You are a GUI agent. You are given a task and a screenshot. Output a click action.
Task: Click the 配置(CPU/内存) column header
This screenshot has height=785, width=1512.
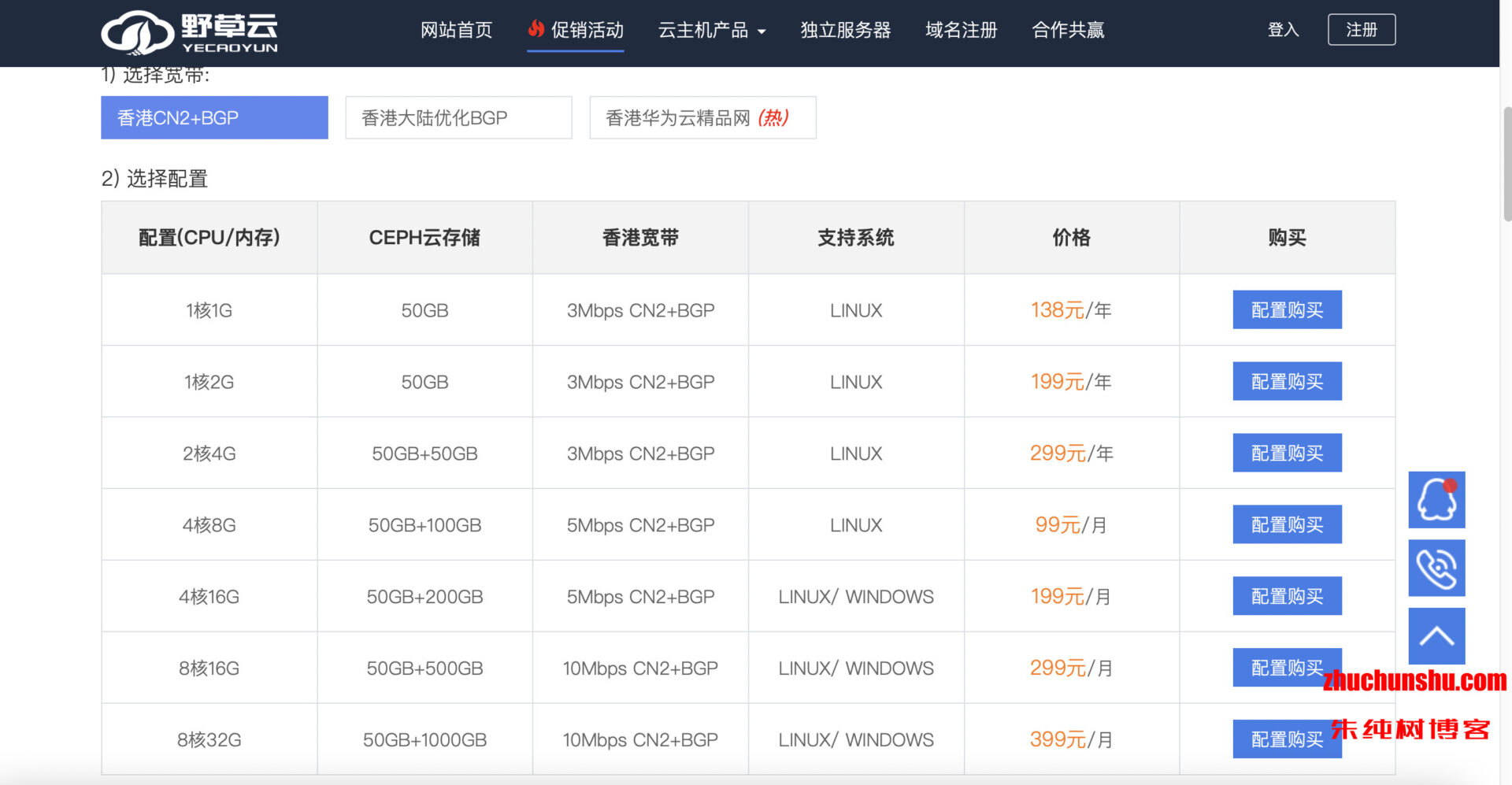209,238
